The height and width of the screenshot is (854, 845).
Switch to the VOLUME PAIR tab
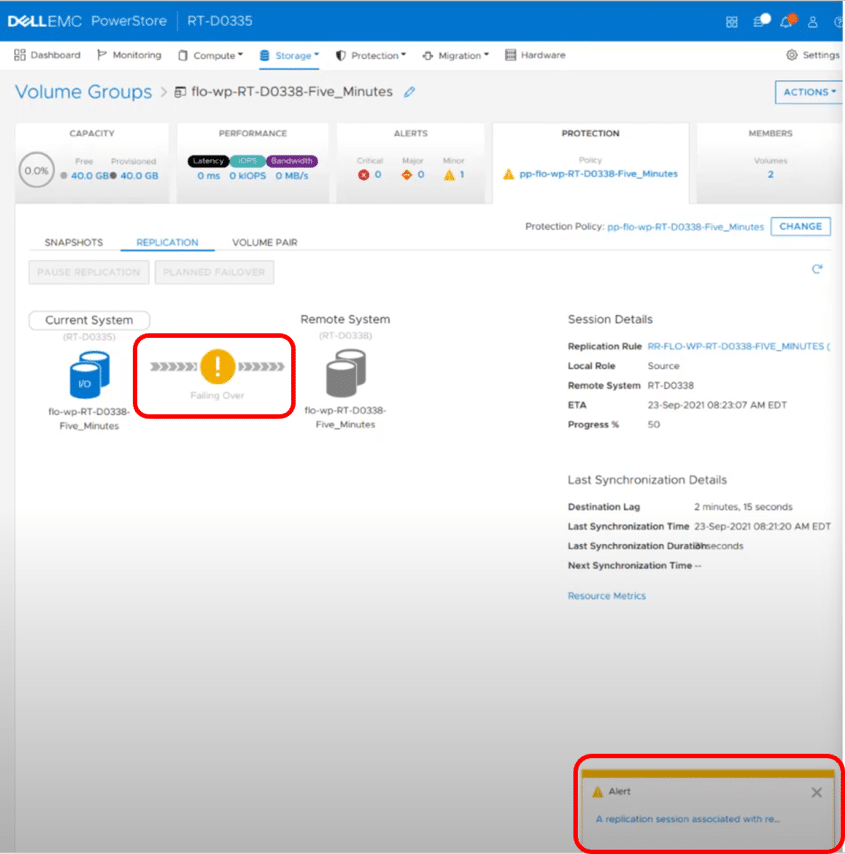265,242
